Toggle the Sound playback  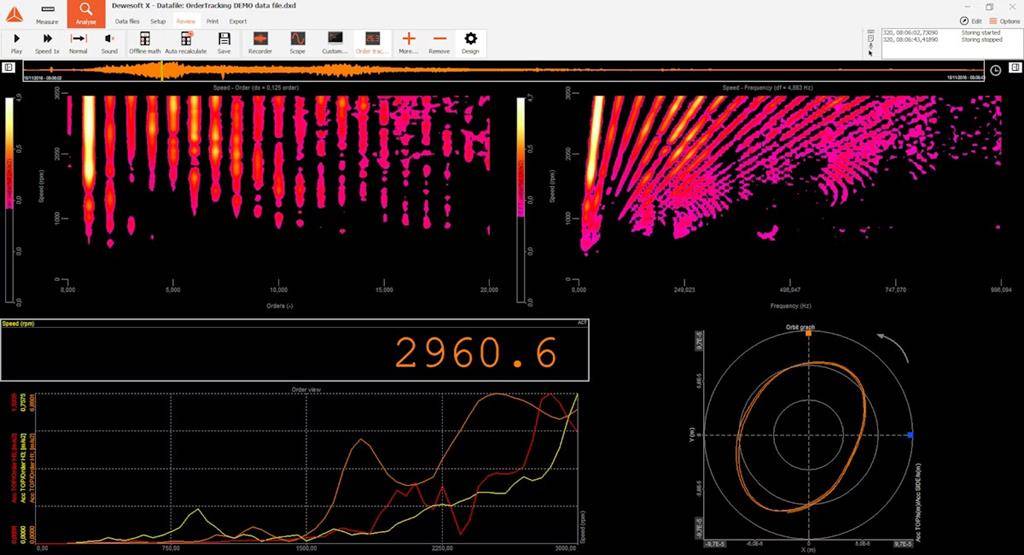(109, 42)
